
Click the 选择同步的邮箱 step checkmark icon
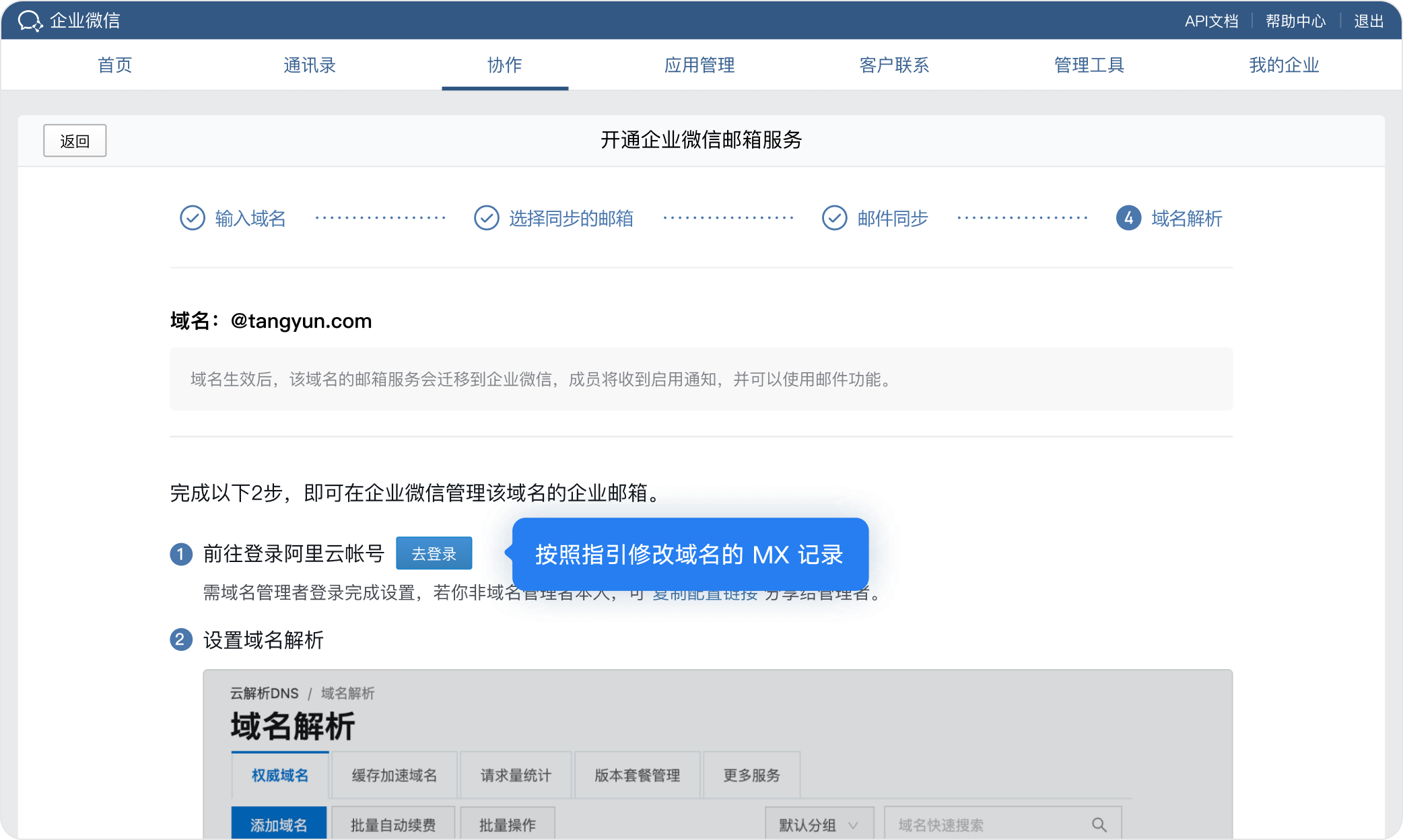tap(487, 218)
